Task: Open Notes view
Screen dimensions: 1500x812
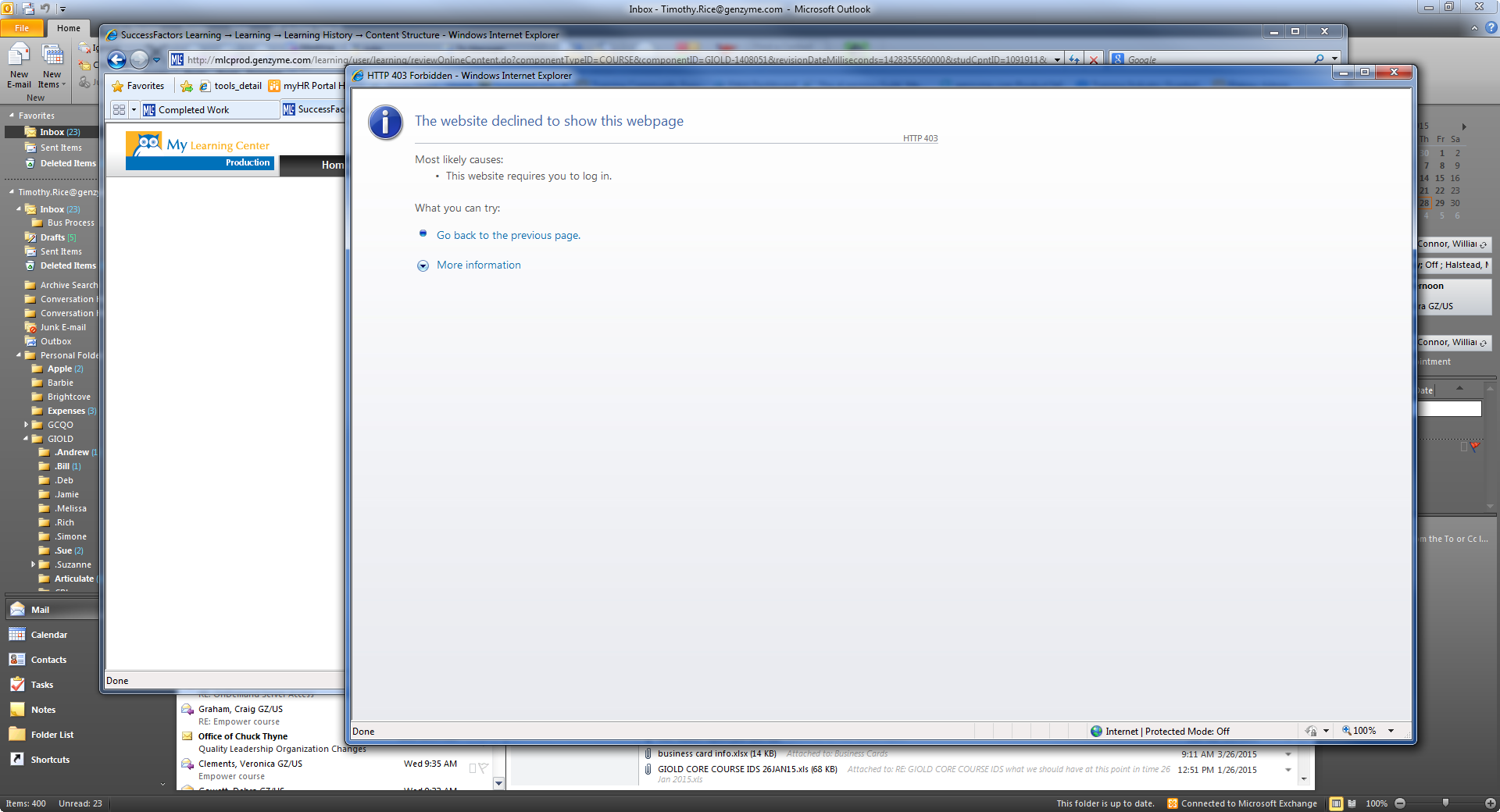Action: point(52,710)
